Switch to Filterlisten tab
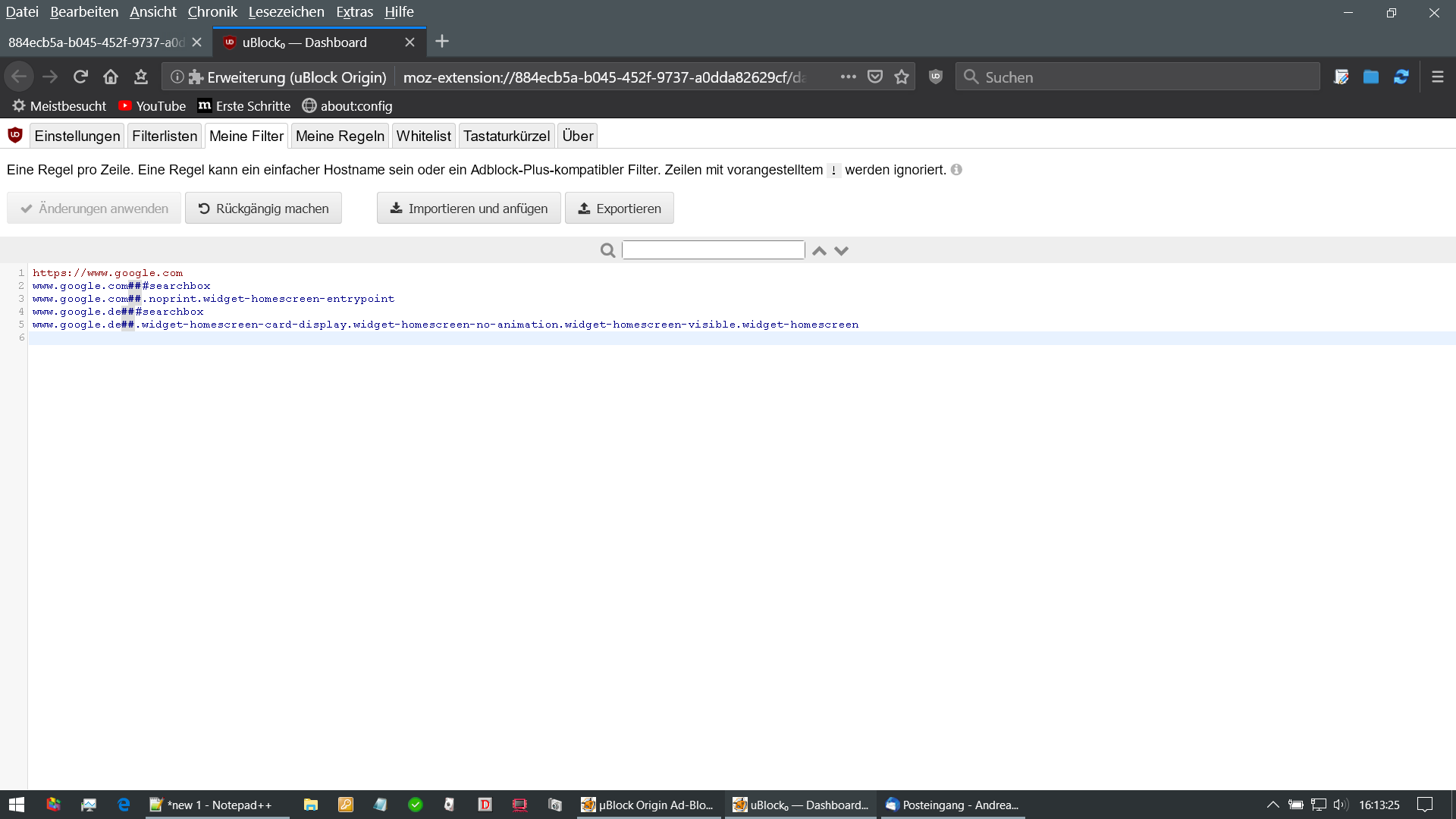 pyautogui.click(x=165, y=136)
